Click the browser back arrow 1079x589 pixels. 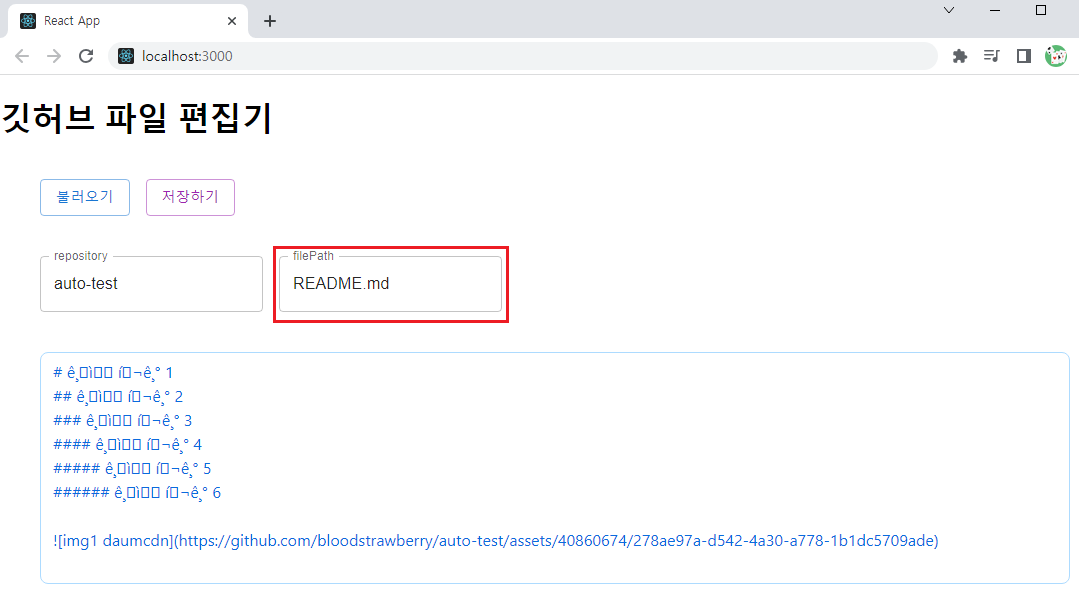pos(22,56)
